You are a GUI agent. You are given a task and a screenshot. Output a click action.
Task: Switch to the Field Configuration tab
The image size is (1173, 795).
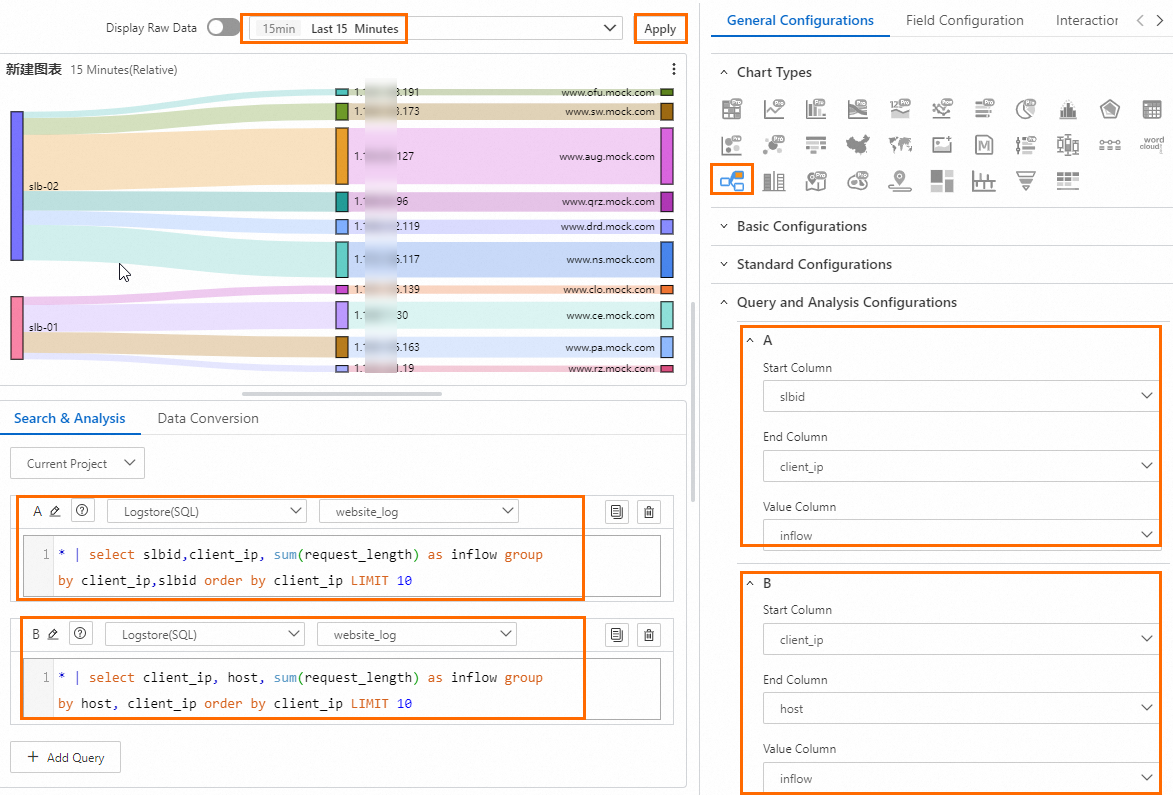click(964, 21)
